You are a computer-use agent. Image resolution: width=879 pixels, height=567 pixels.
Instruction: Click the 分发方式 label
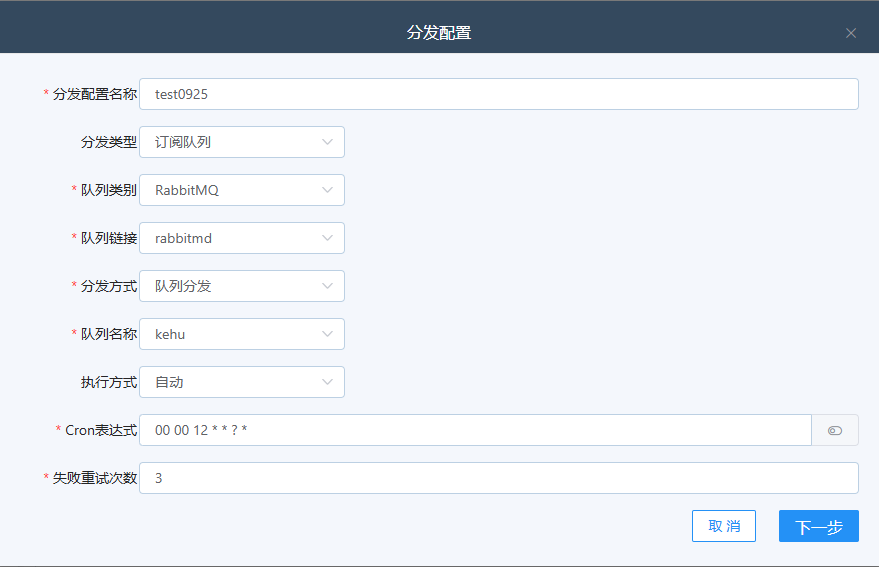tap(109, 286)
